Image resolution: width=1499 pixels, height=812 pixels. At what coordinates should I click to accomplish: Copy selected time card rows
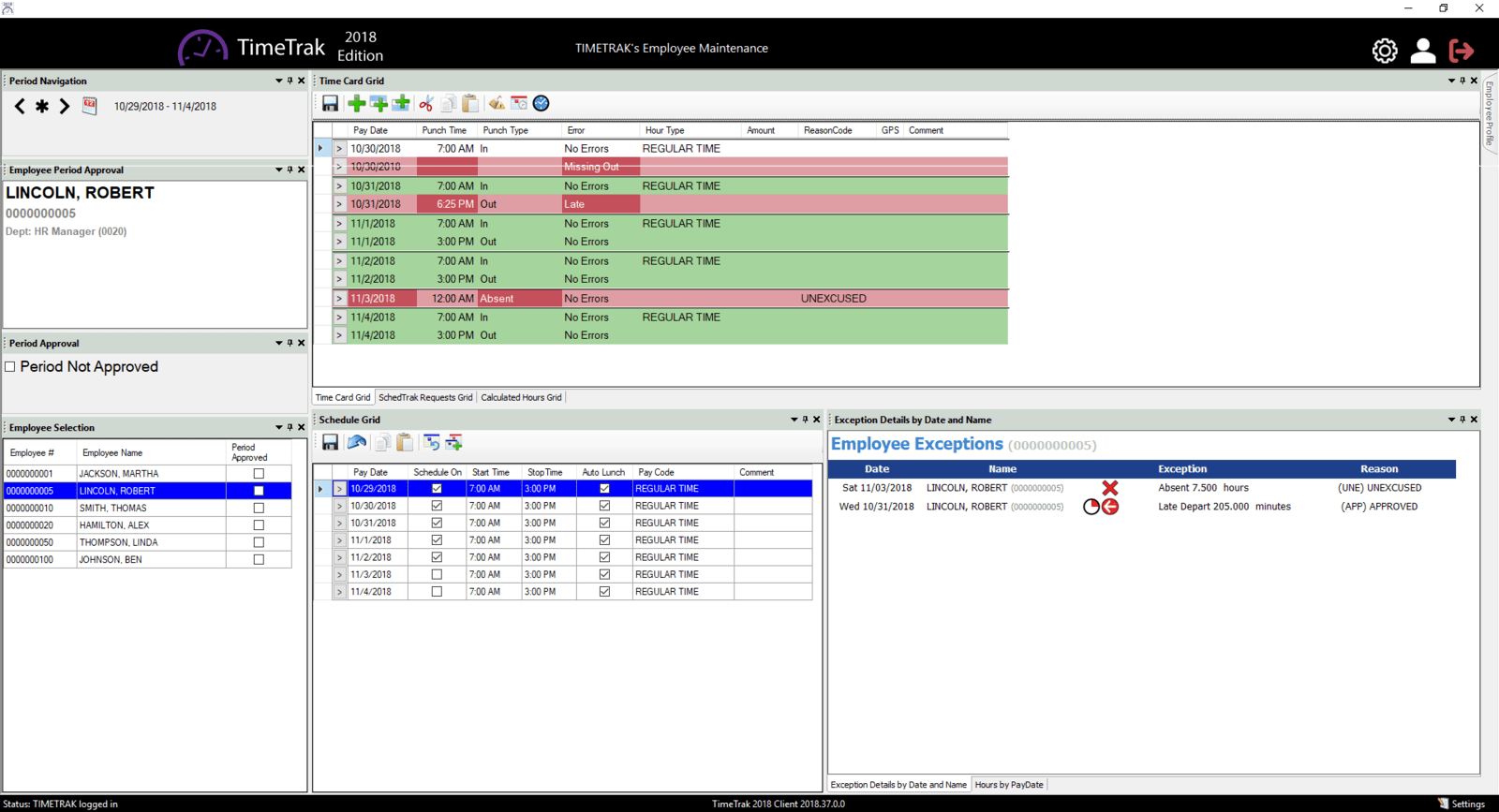449,104
